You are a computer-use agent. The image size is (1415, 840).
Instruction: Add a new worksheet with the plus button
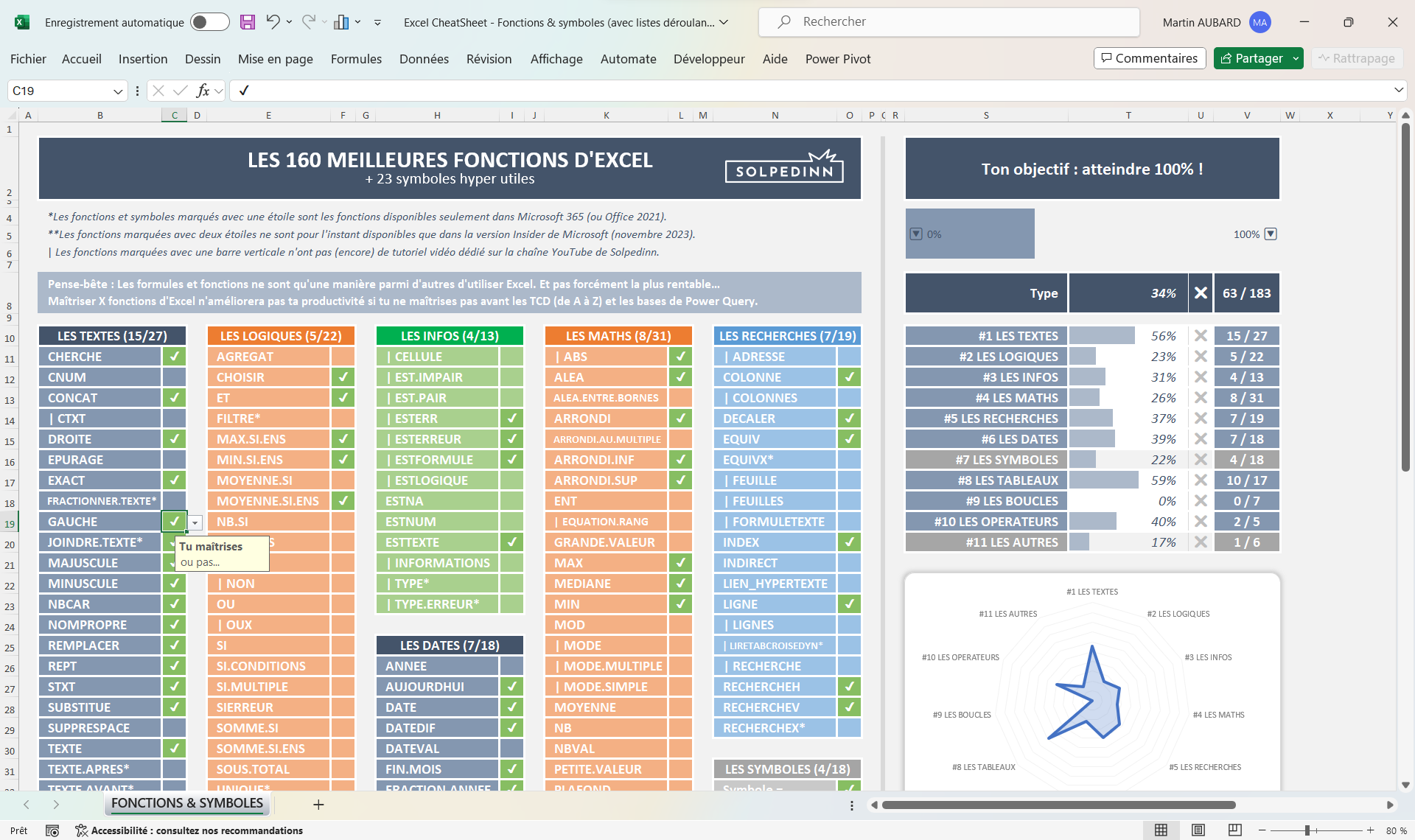[318, 804]
